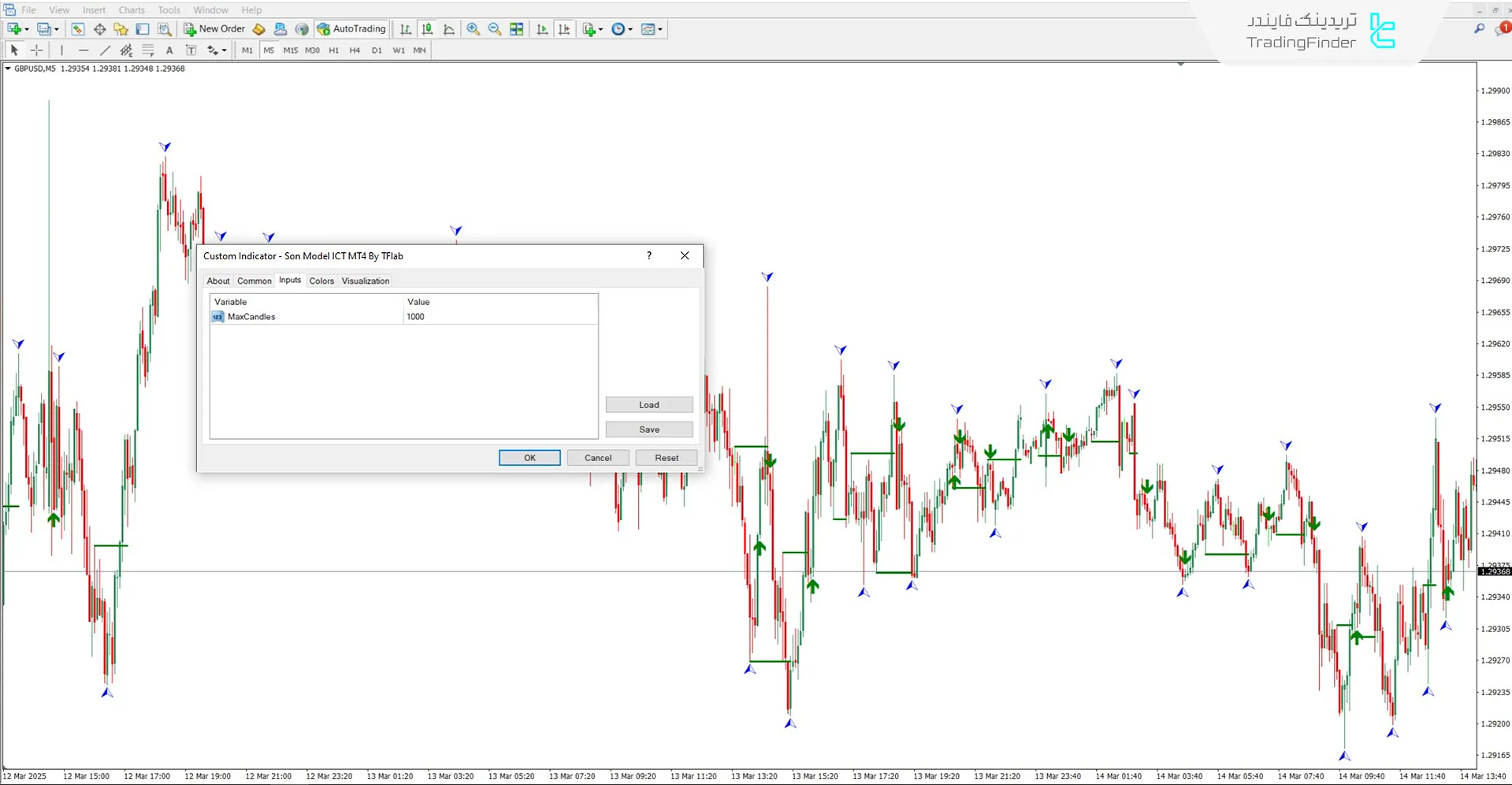The width and height of the screenshot is (1512, 785).
Task: Click the Zoom In magnifier icon
Action: 473,29
